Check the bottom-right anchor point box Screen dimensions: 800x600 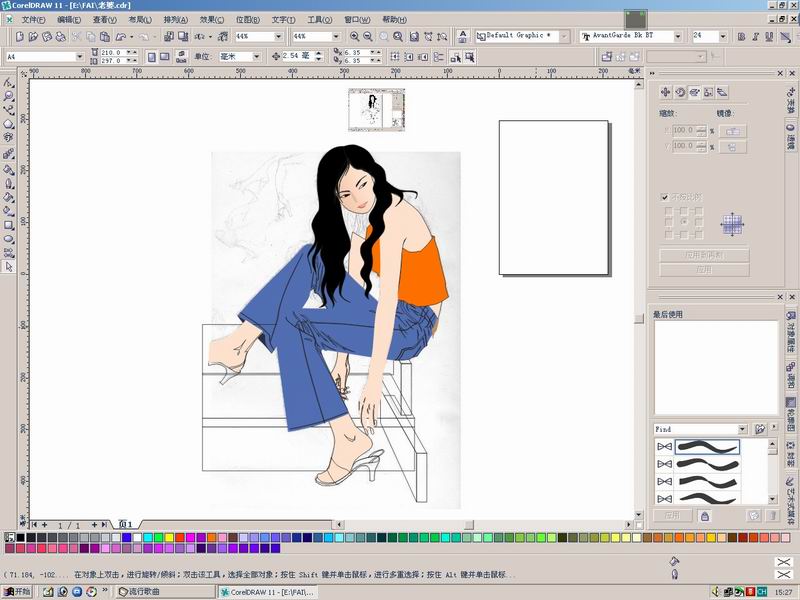point(699,235)
